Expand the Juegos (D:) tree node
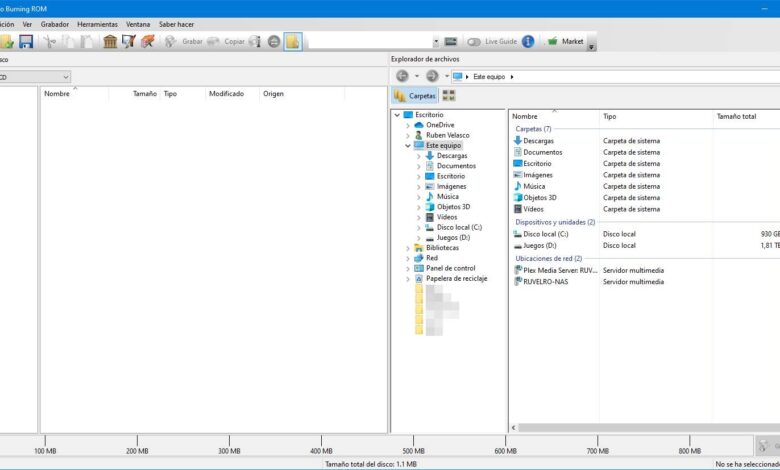The height and width of the screenshot is (470, 780). point(418,238)
